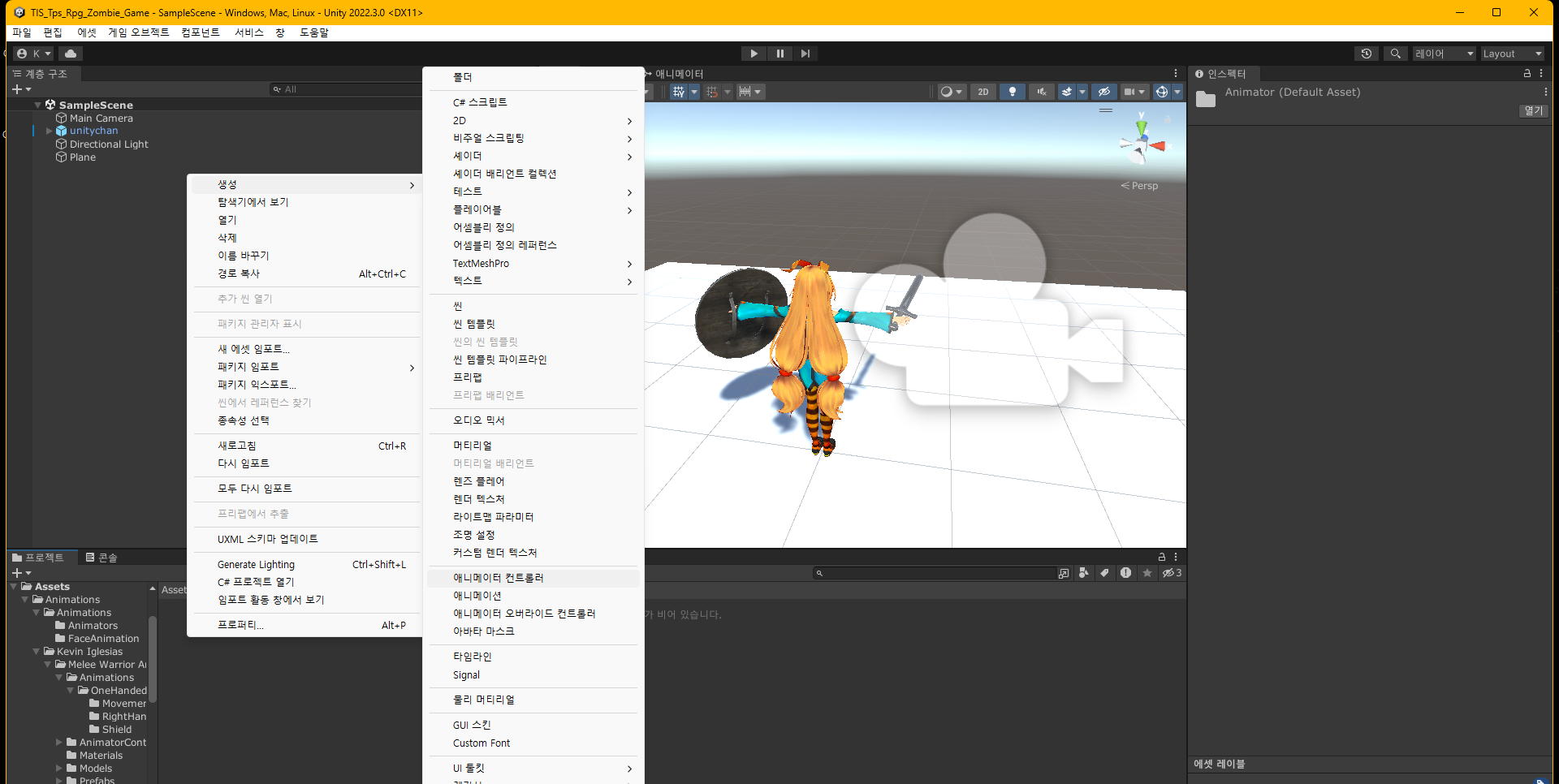Click search by label tag icon
Viewport: 1559px width, 784px height.
[1104, 573]
